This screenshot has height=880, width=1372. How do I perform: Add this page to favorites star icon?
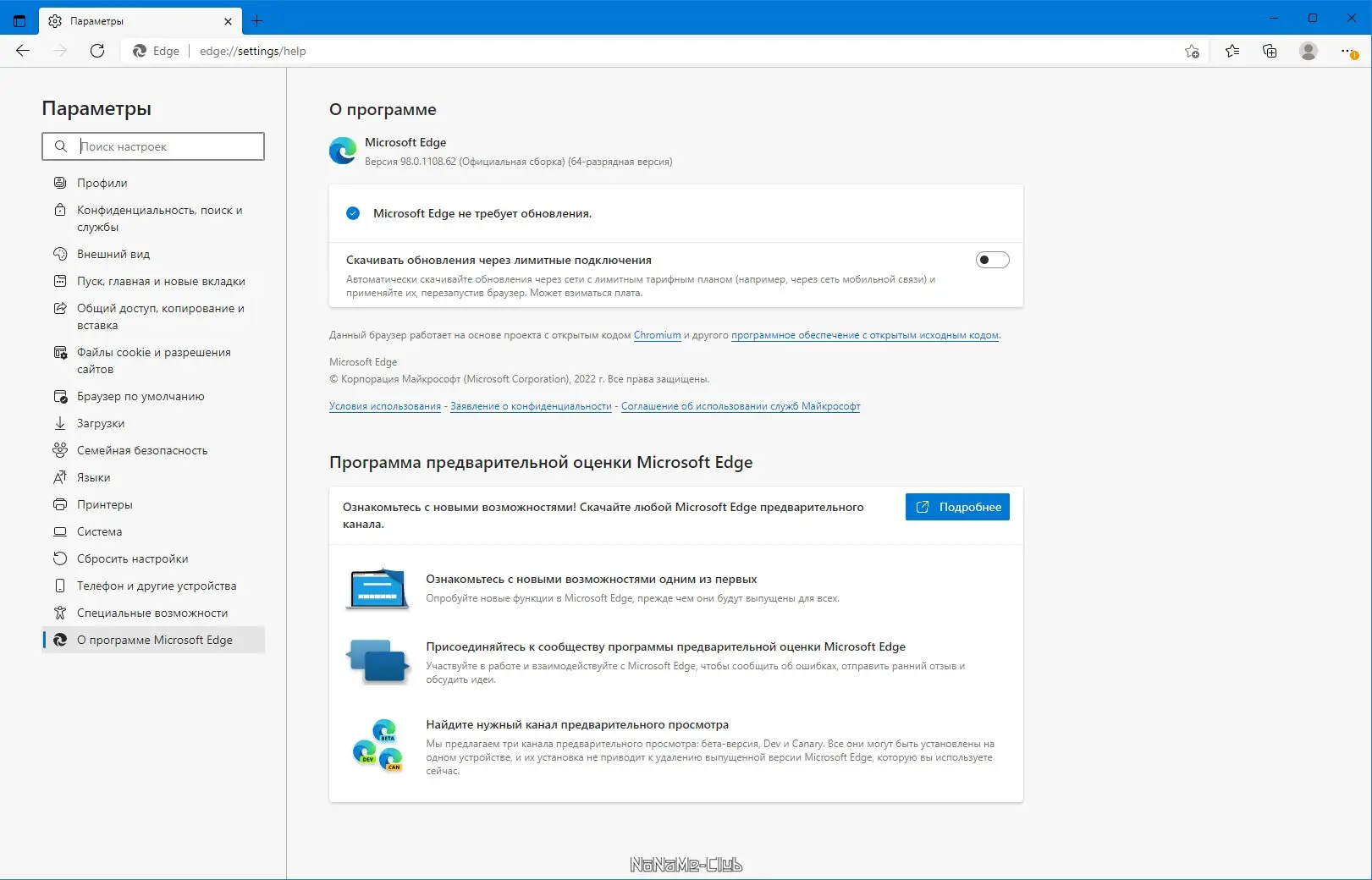tap(1192, 51)
